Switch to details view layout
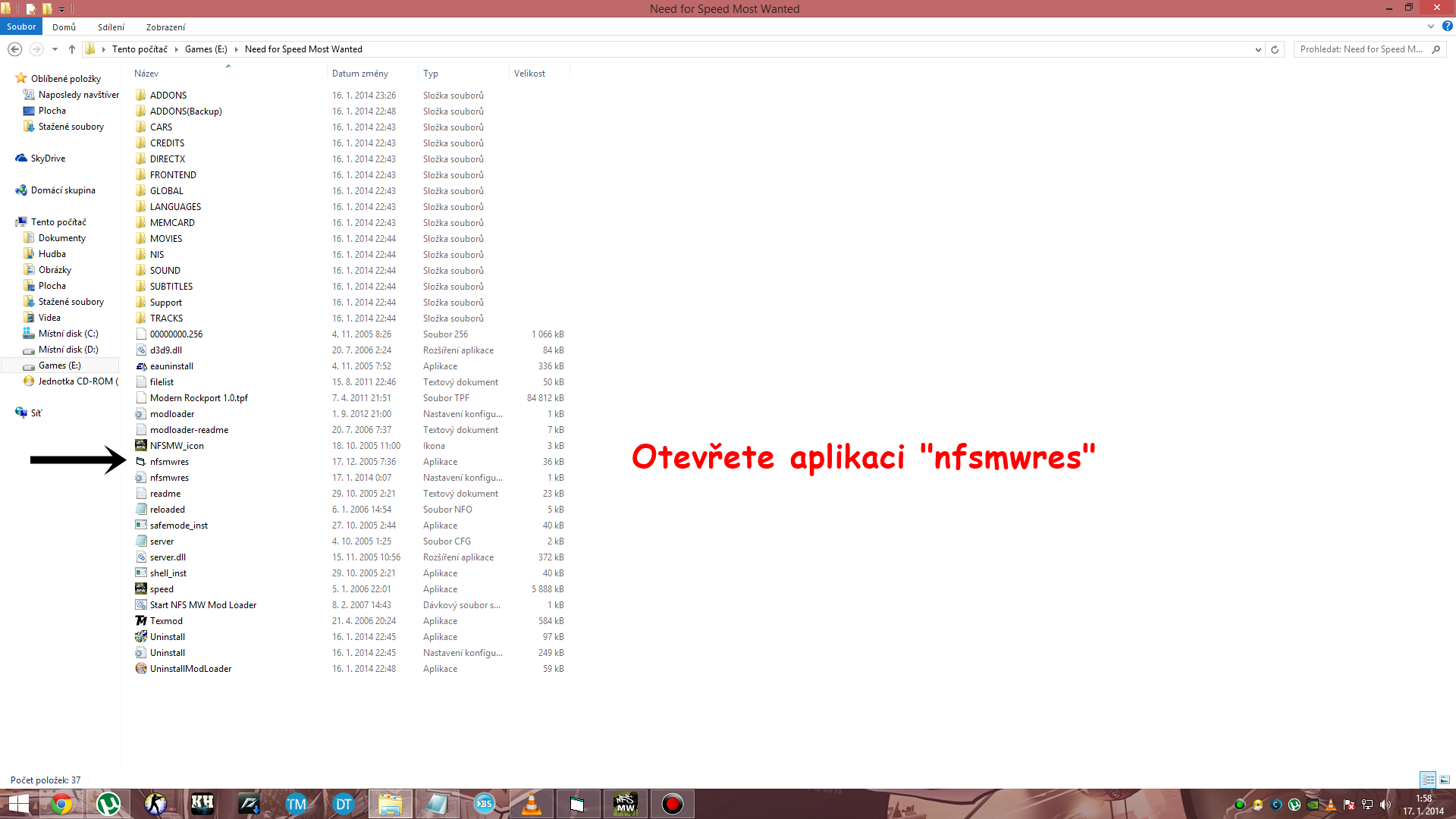Image resolution: width=1456 pixels, height=819 pixels. pyautogui.click(x=1428, y=780)
